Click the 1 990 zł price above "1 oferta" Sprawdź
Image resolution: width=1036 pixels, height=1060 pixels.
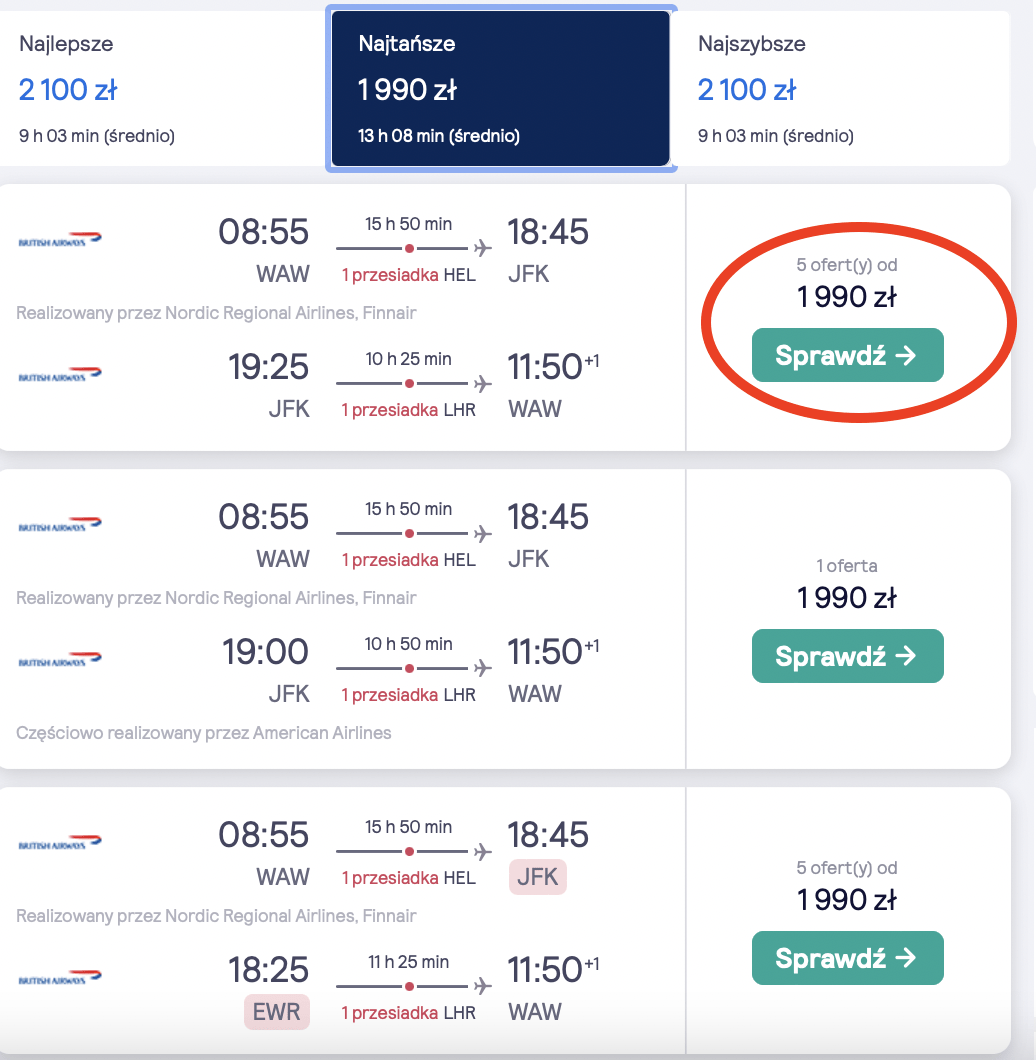[847, 598]
